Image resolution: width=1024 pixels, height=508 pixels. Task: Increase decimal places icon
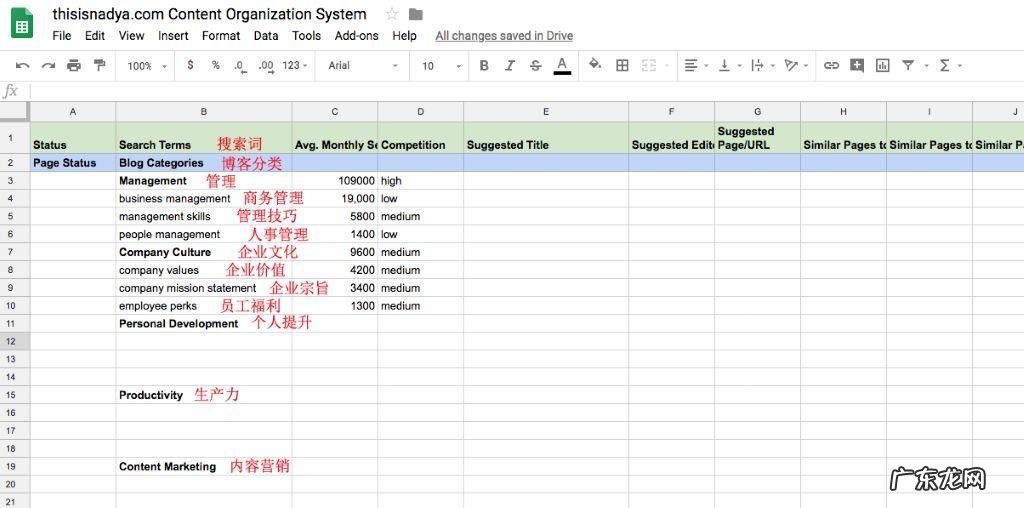point(266,66)
